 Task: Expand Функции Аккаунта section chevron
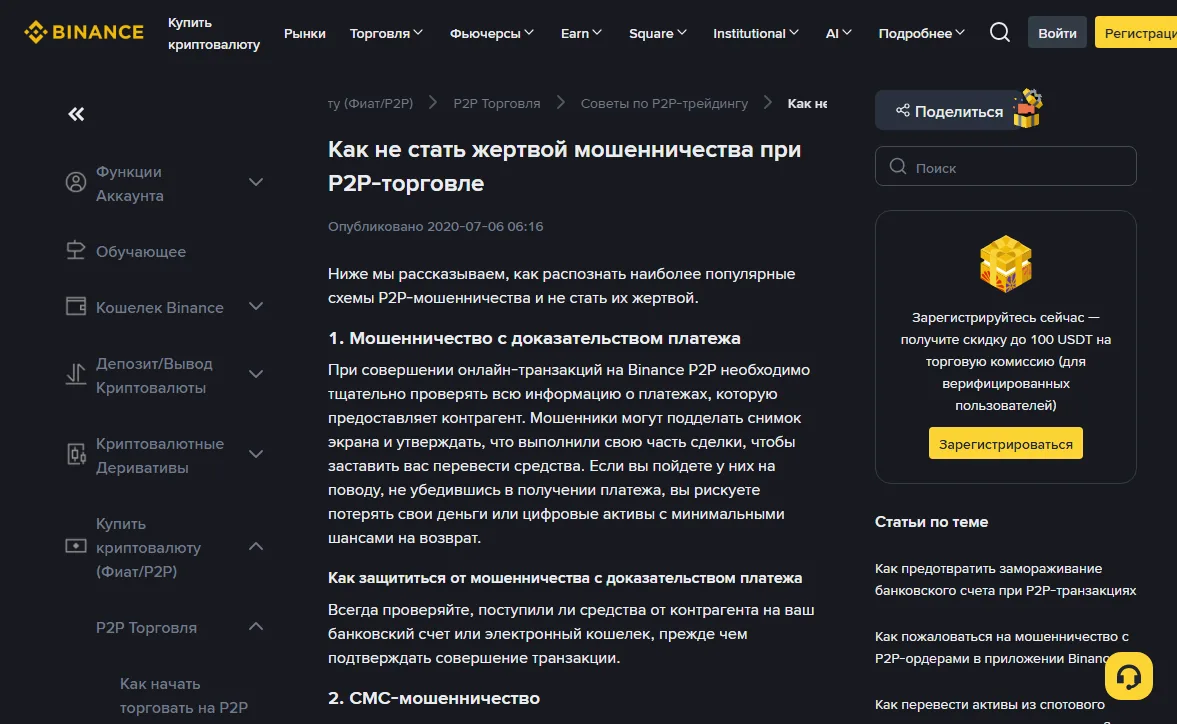[x=256, y=182]
